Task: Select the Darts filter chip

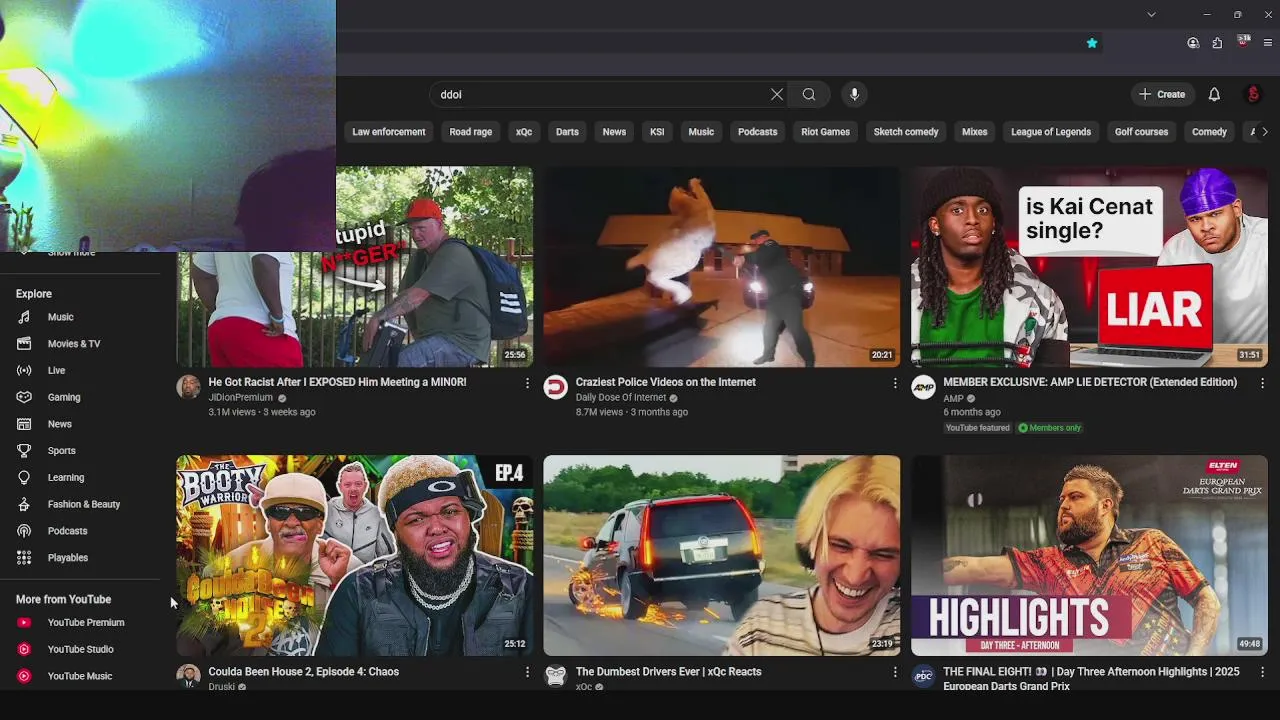Action: pos(567,132)
